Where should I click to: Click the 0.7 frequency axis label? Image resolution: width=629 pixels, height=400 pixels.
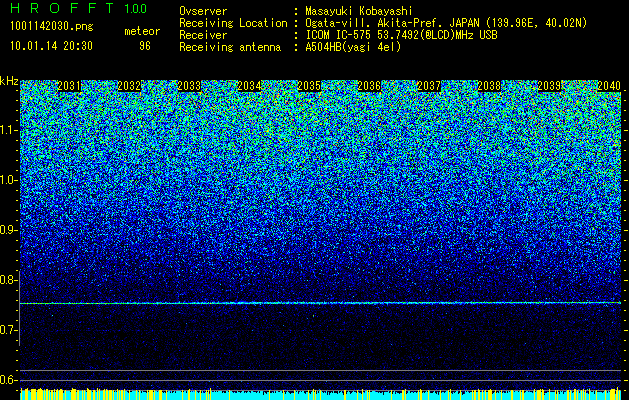coord(8,330)
